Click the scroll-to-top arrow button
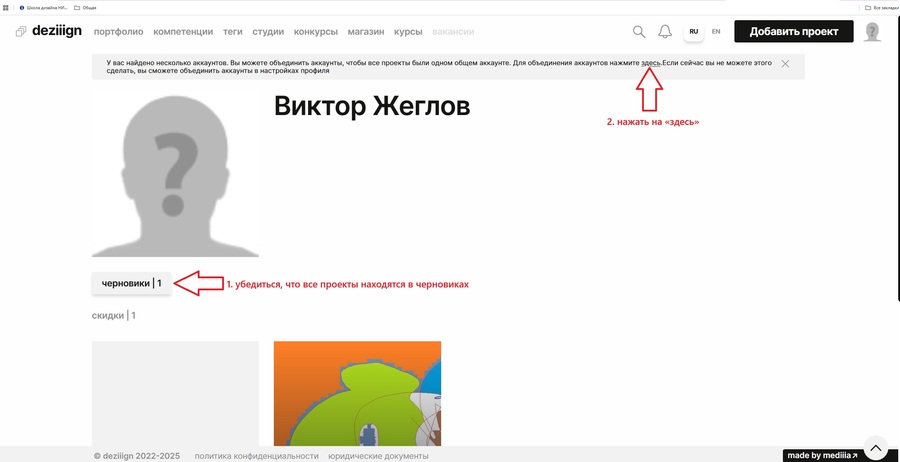Viewport: 900px width, 462px height. click(x=876, y=447)
